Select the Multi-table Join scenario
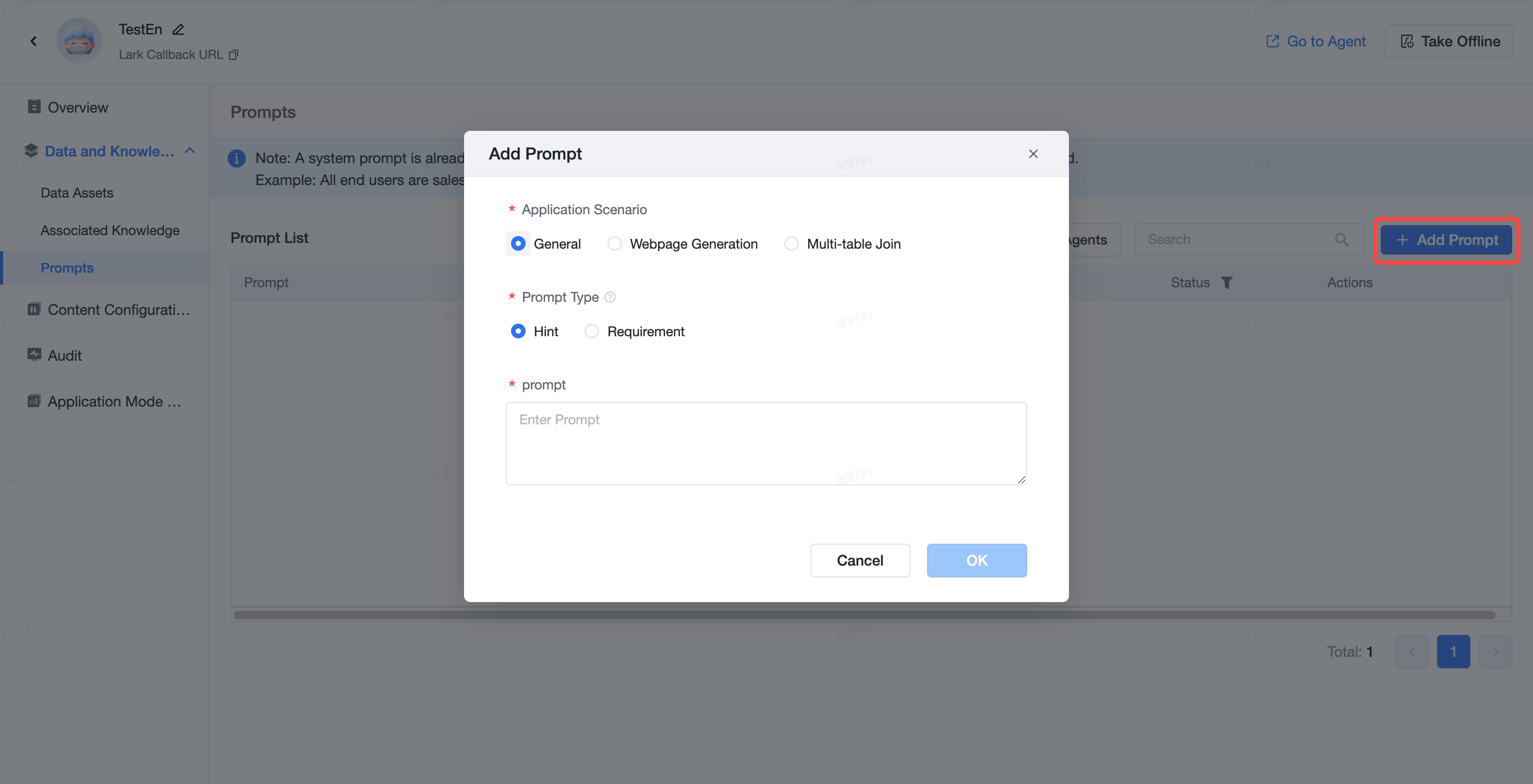 (x=843, y=244)
